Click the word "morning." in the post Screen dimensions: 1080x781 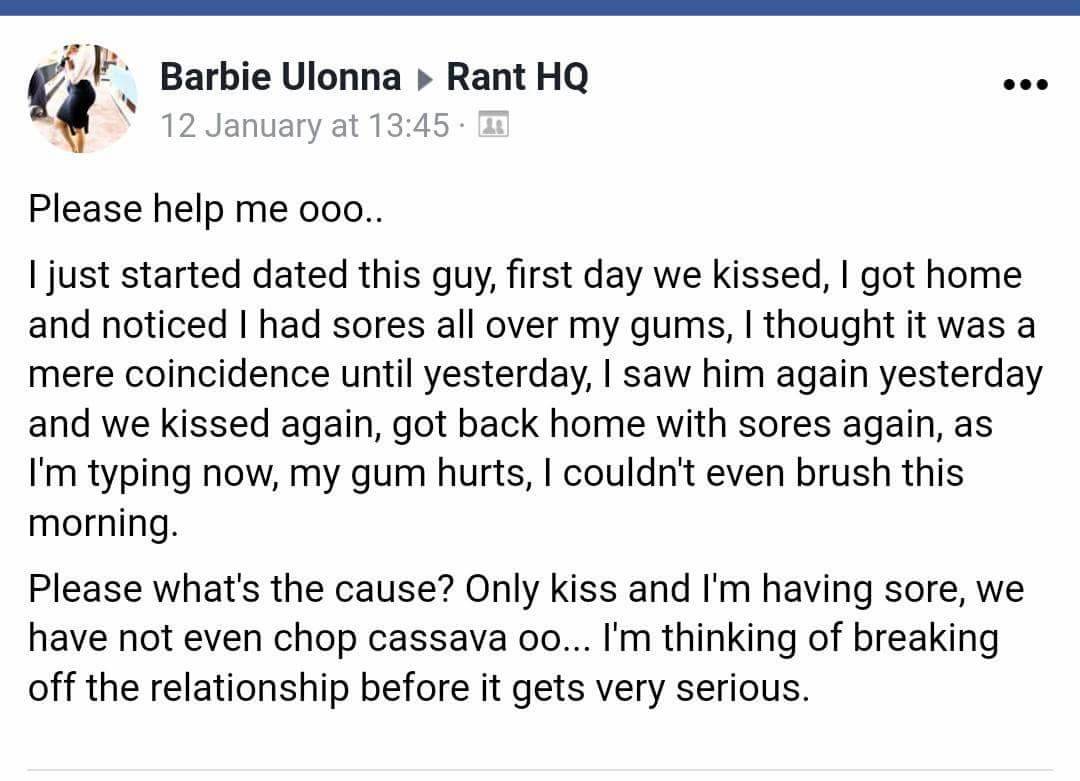103,524
